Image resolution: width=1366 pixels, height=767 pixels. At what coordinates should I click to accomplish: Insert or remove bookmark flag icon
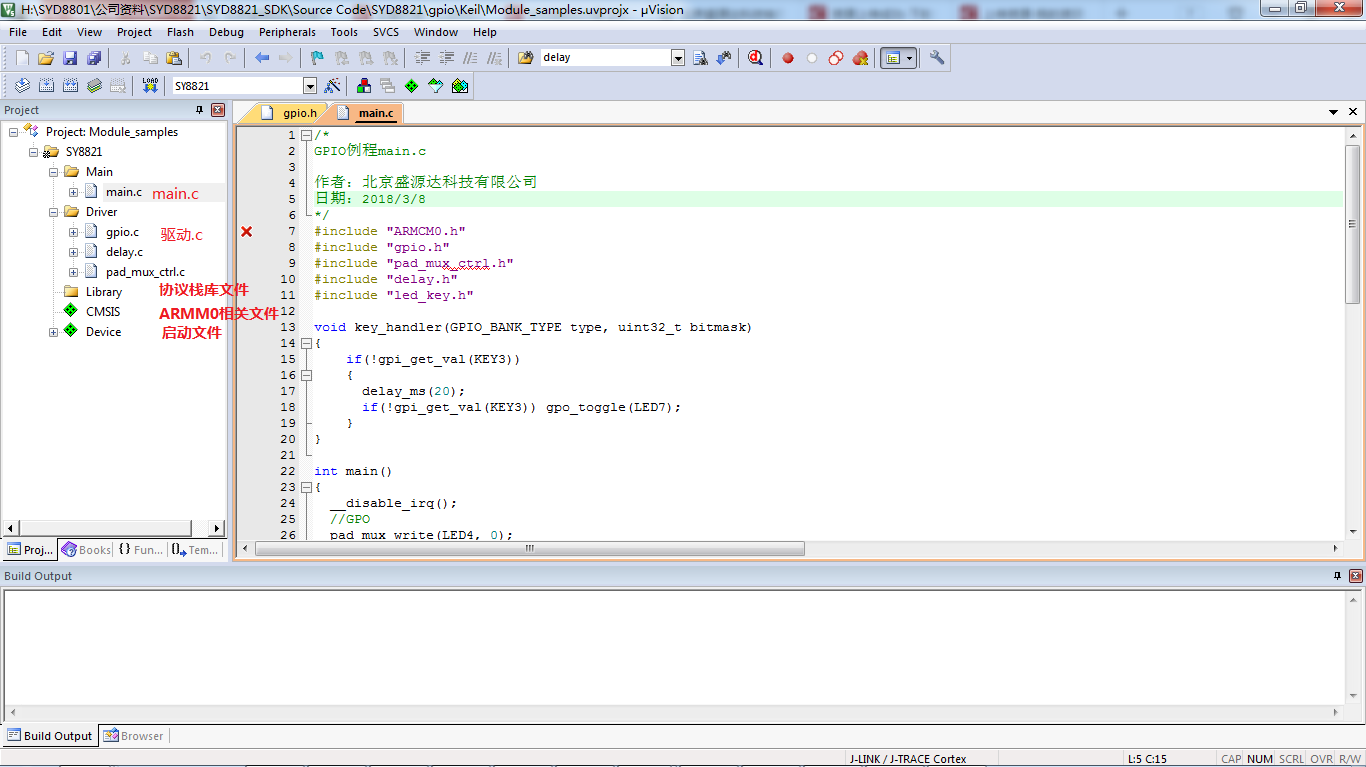(318, 58)
